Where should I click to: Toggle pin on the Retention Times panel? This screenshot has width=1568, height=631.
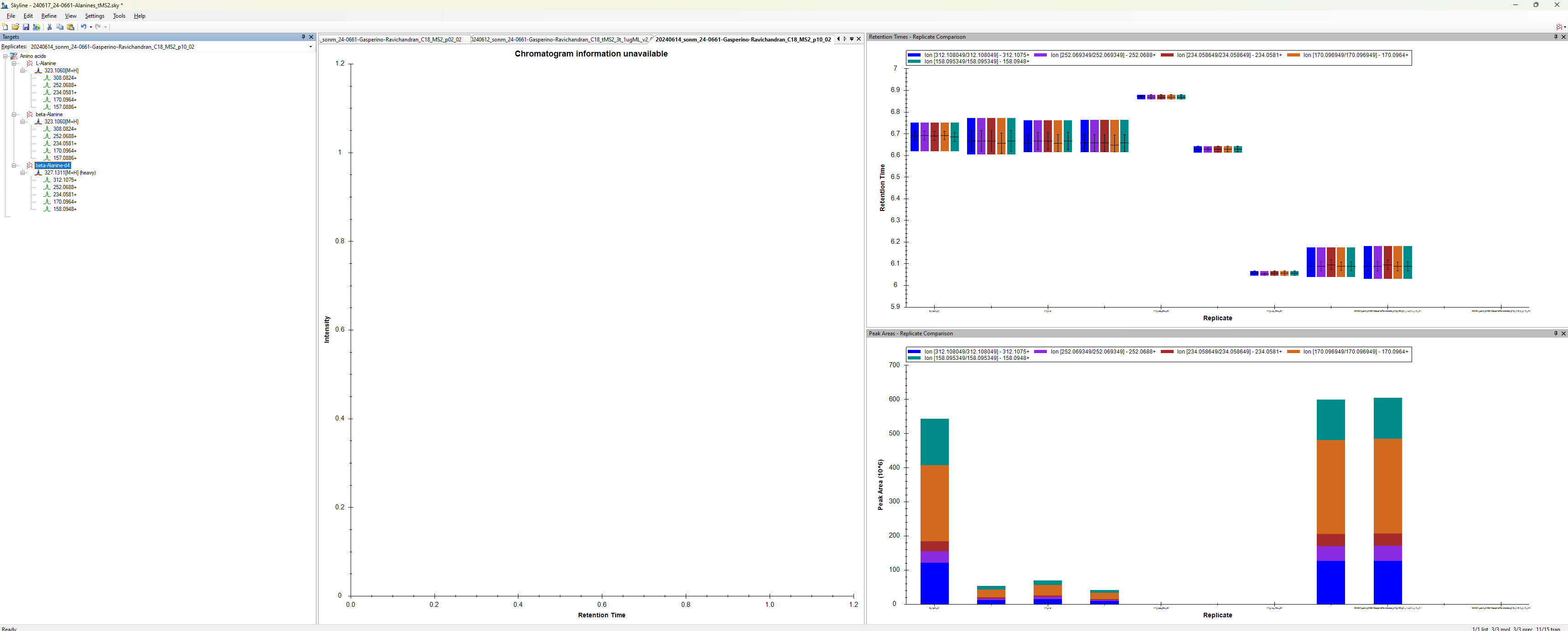coord(1555,37)
